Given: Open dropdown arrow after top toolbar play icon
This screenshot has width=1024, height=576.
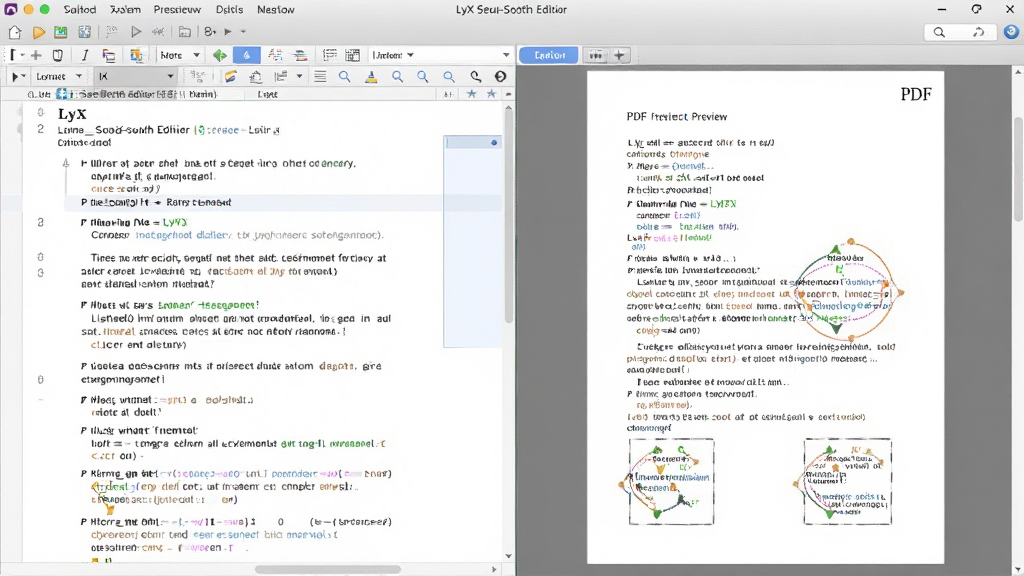Looking at the screenshot, I should pos(243,31).
